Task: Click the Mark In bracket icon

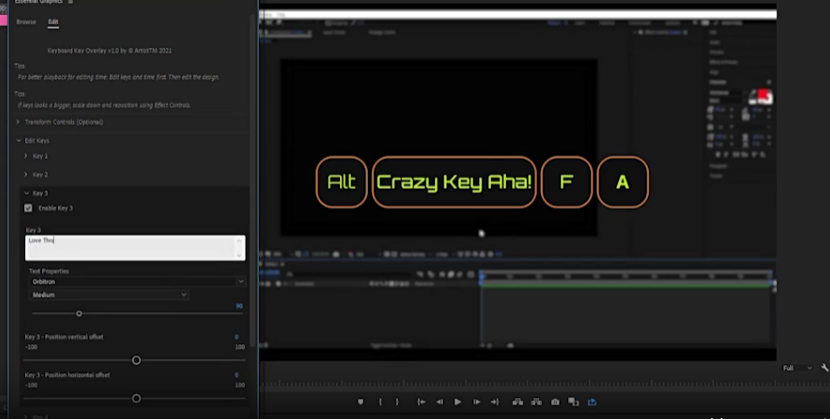Action: pyautogui.click(x=381, y=402)
